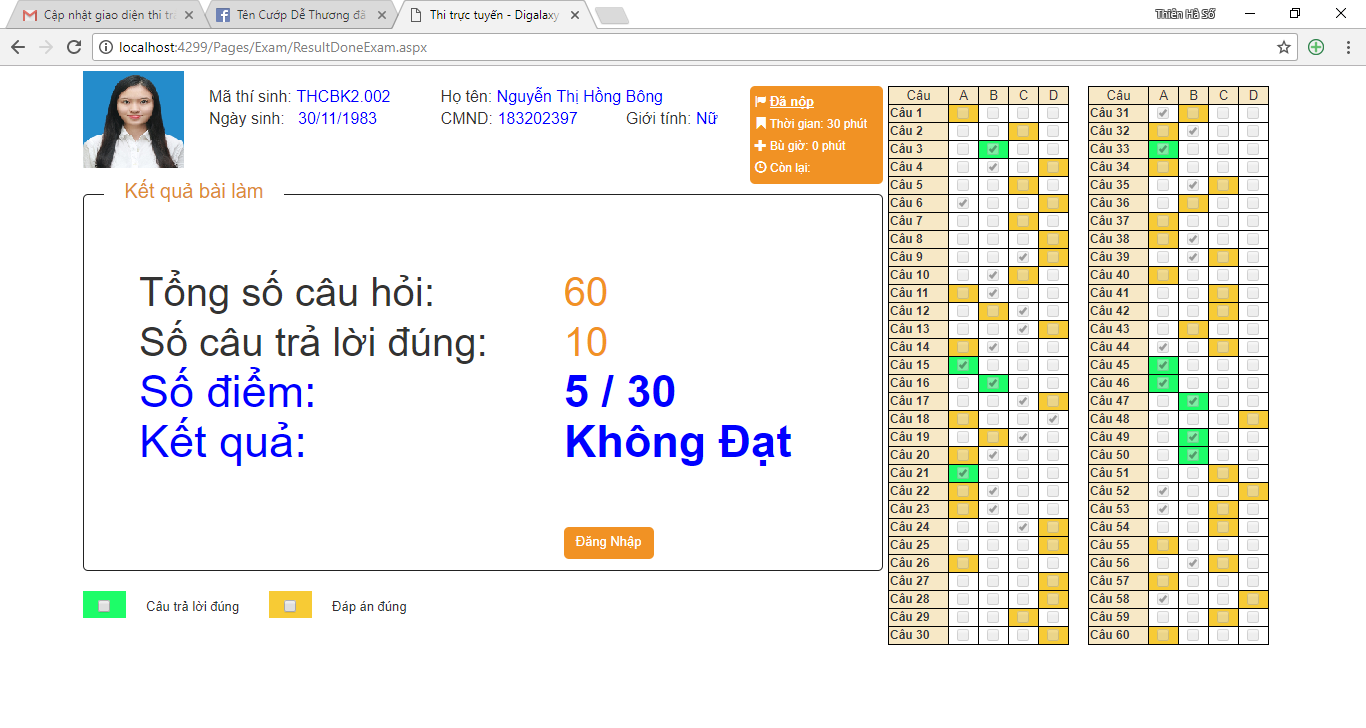This screenshot has width=1366, height=728.
Task: Go back using the browser back arrow
Action: tap(18, 47)
